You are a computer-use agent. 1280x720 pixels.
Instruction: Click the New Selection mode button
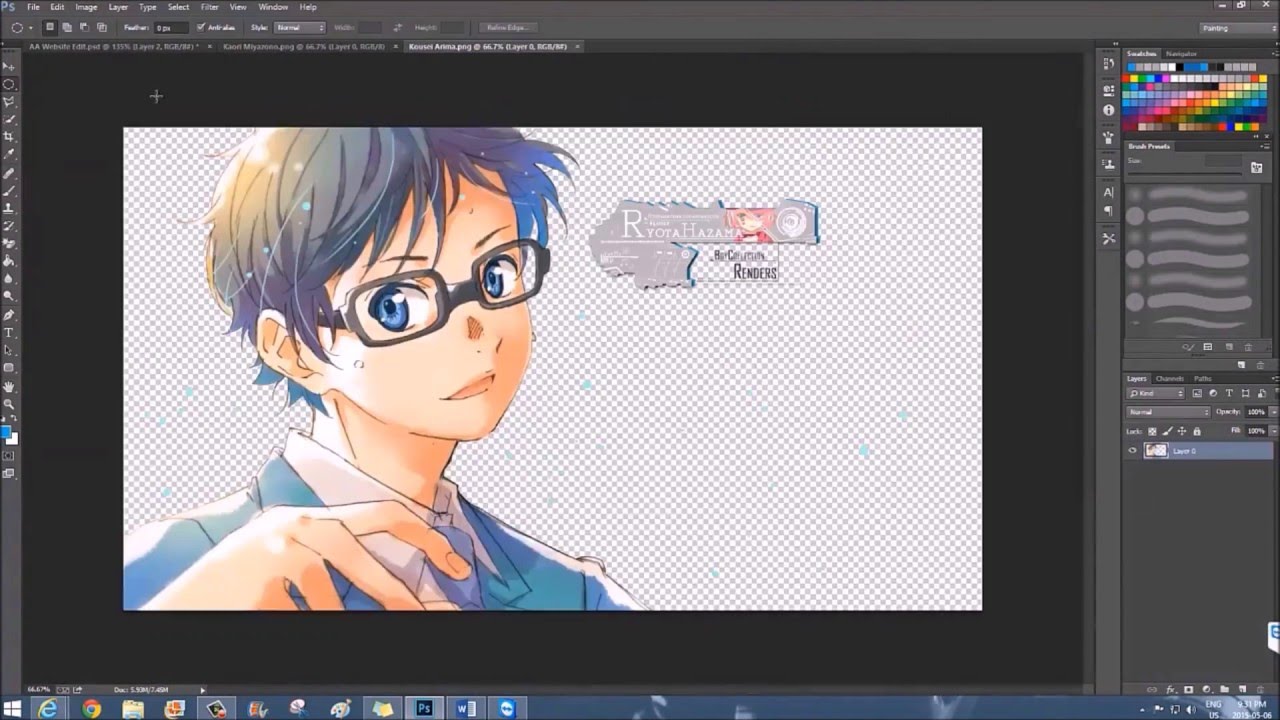50,27
